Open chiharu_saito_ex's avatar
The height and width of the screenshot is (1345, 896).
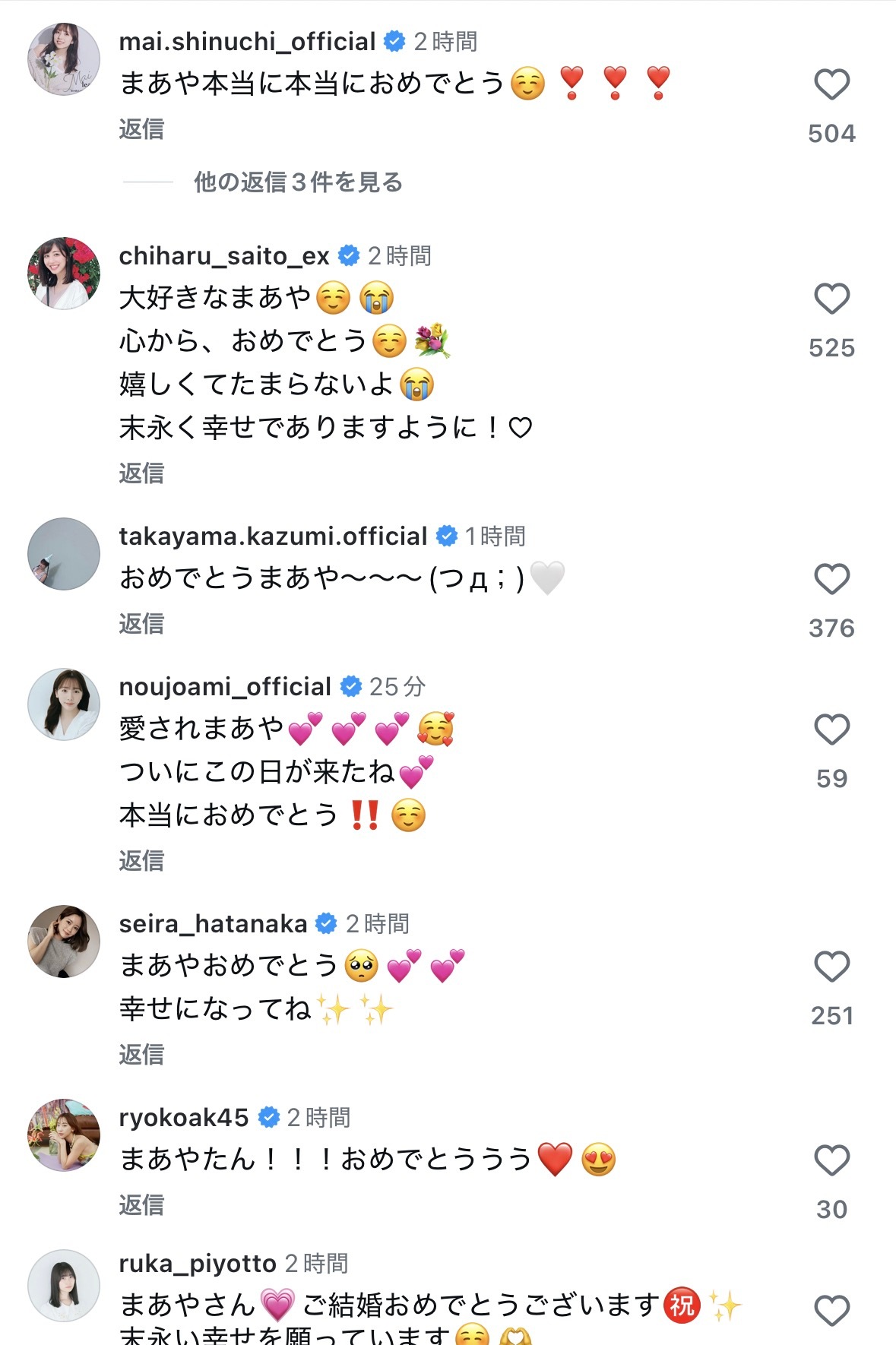64,274
